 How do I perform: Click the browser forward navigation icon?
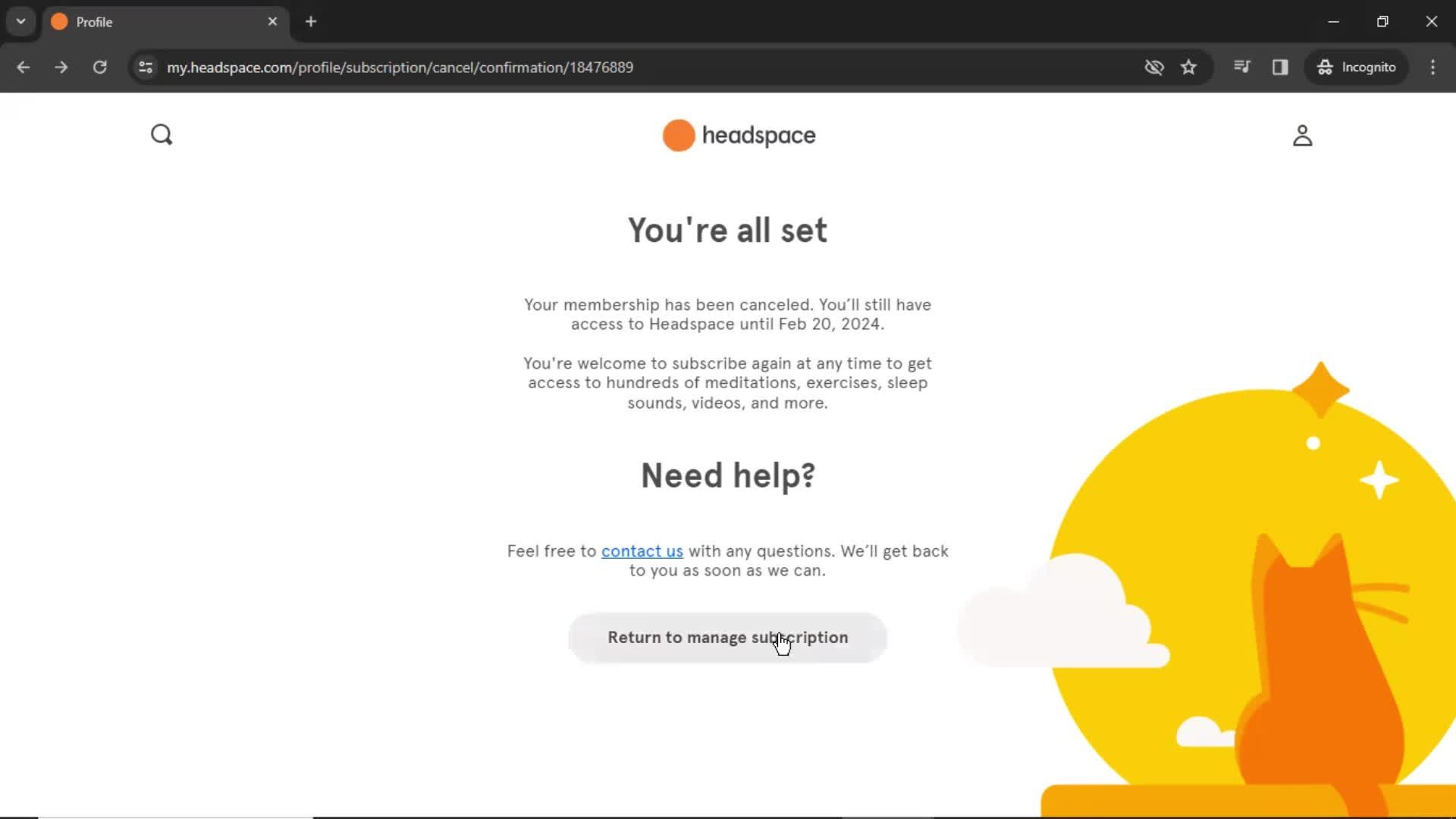click(x=61, y=67)
